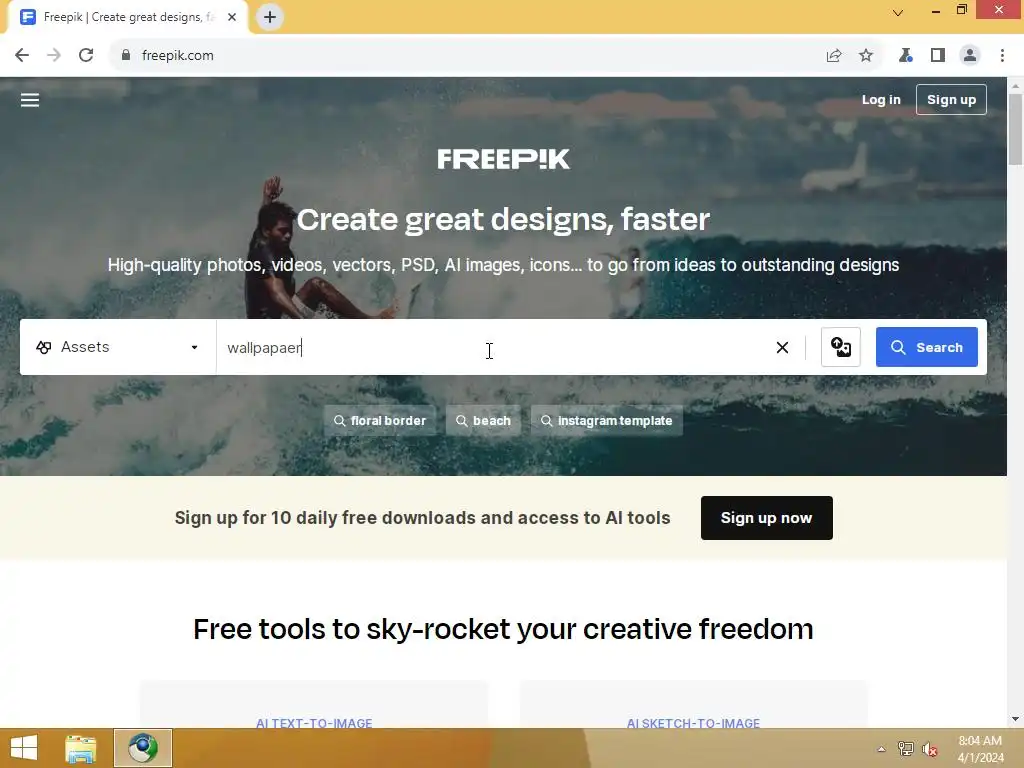Reload the page
Image resolution: width=1024 pixels, height=768 pixels.
(x=86, y=56)
